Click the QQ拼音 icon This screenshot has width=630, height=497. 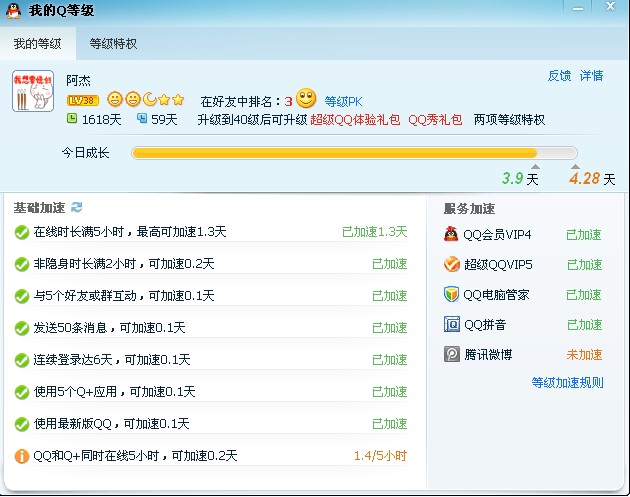(452, 324)
